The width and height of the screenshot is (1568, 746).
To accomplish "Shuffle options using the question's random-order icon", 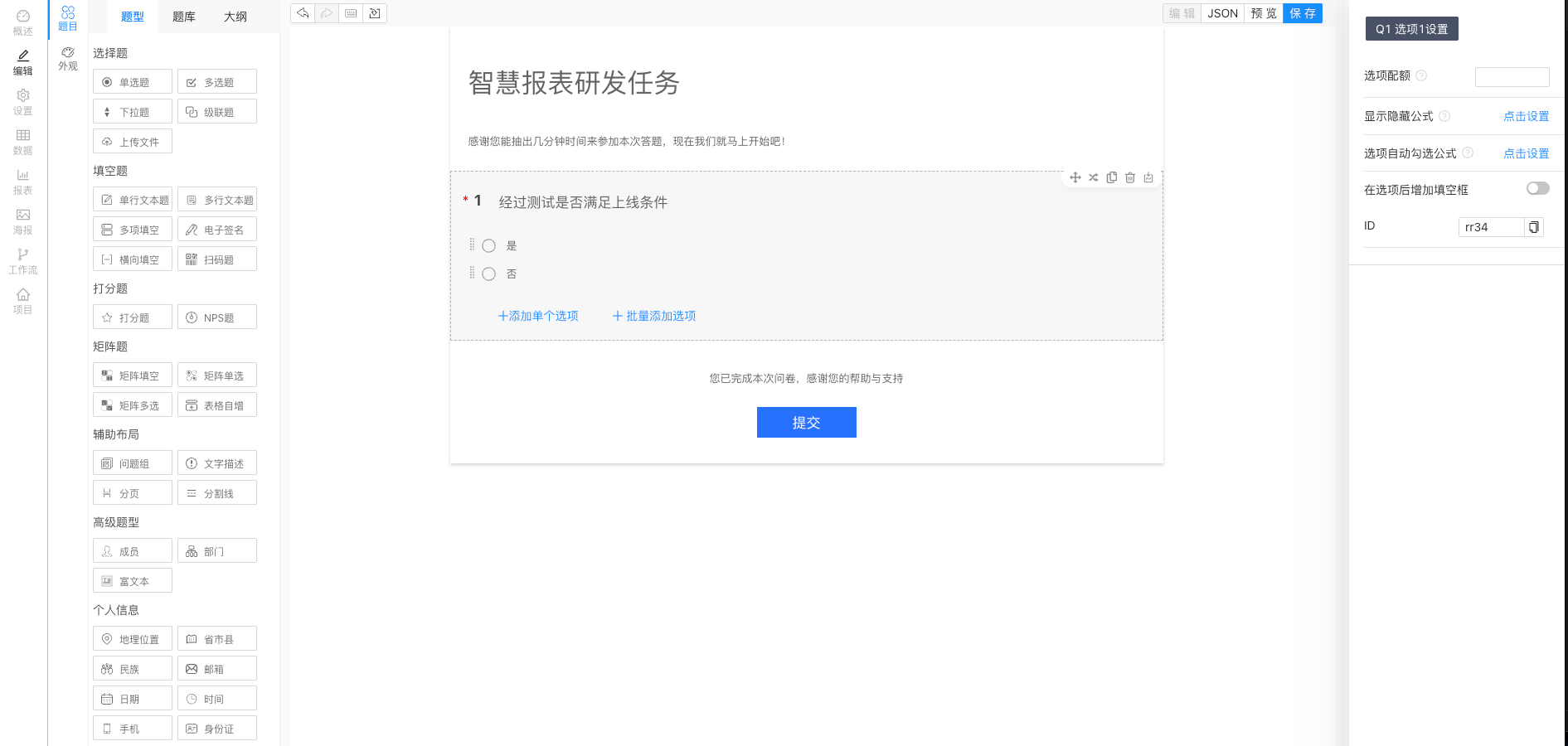I will pyautogui.click(x=1094, y=177).
